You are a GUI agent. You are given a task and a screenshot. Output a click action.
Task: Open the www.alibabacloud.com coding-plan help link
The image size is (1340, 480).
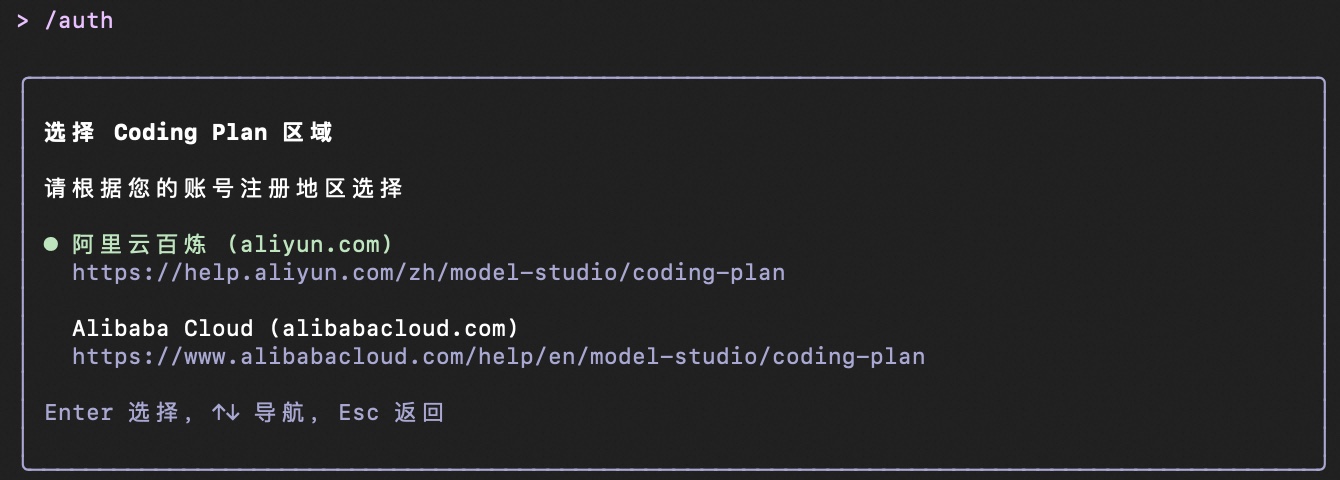pos(498,356)
